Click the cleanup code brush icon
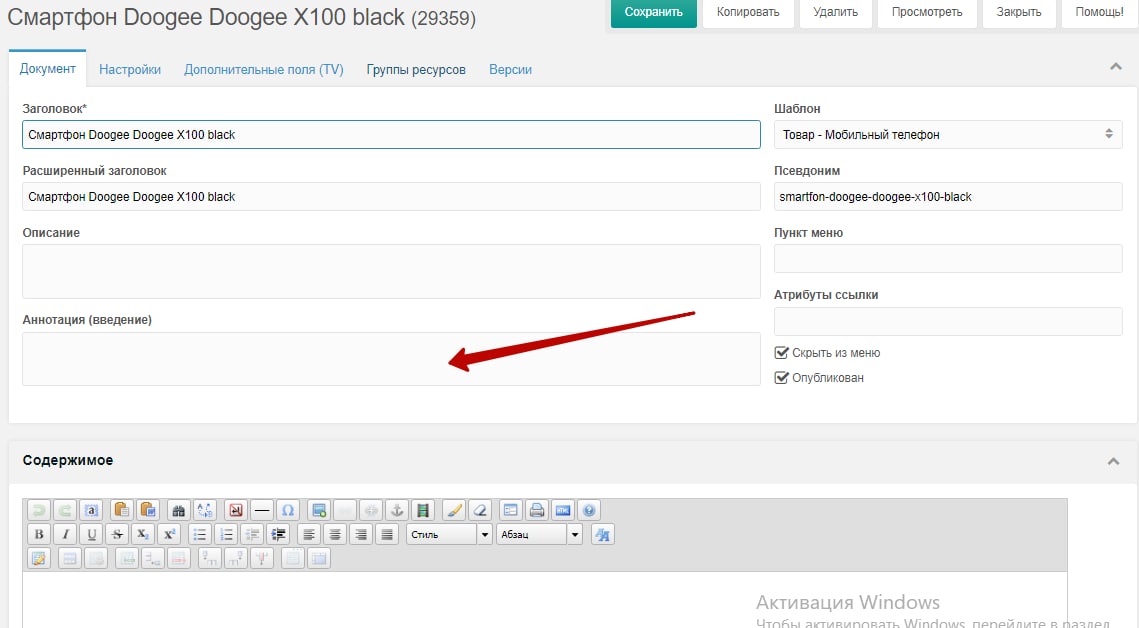This screenshot has height=628, width=1139. [454, 510]
